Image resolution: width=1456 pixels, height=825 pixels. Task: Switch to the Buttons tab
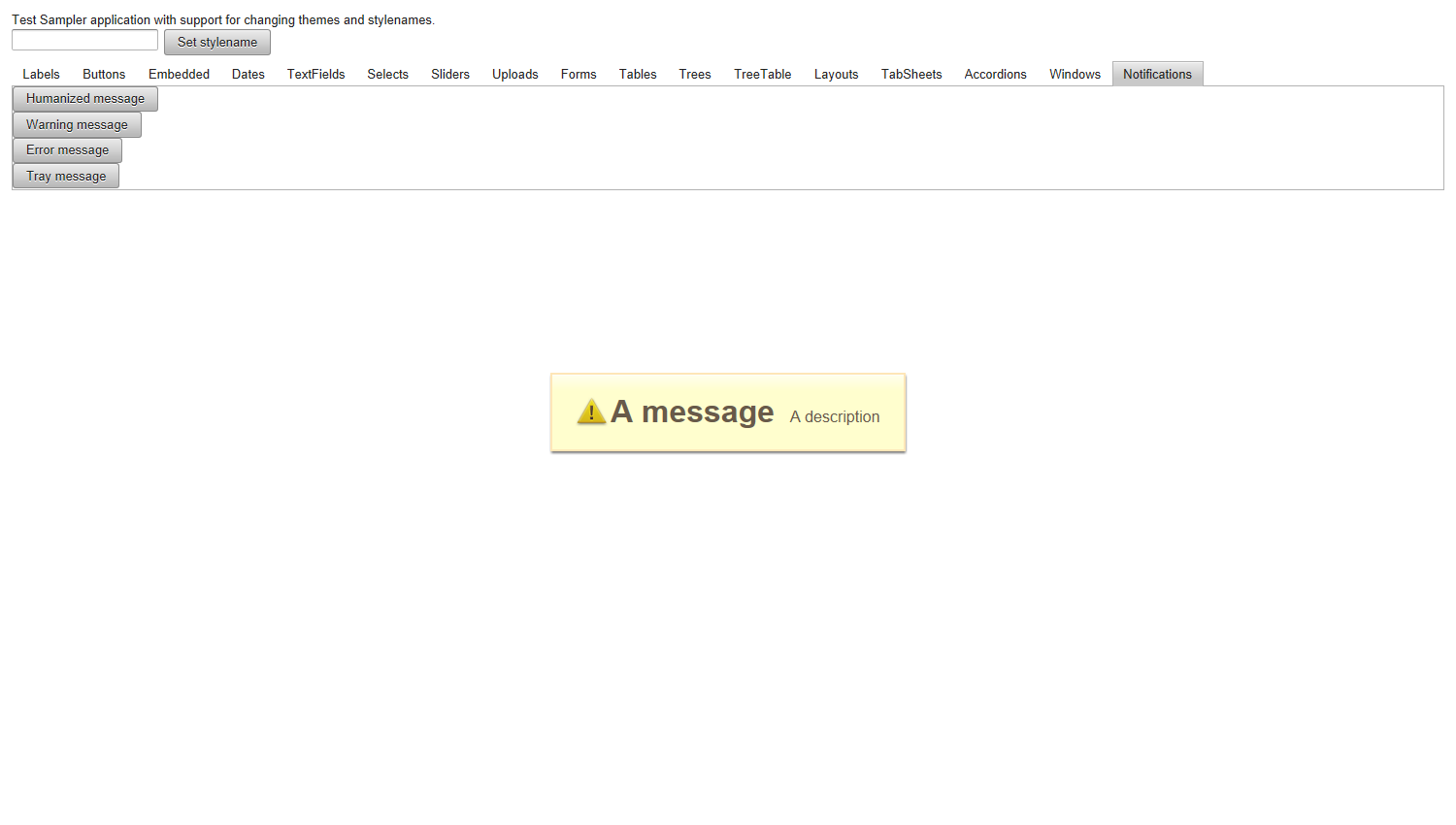coord(104,74)
